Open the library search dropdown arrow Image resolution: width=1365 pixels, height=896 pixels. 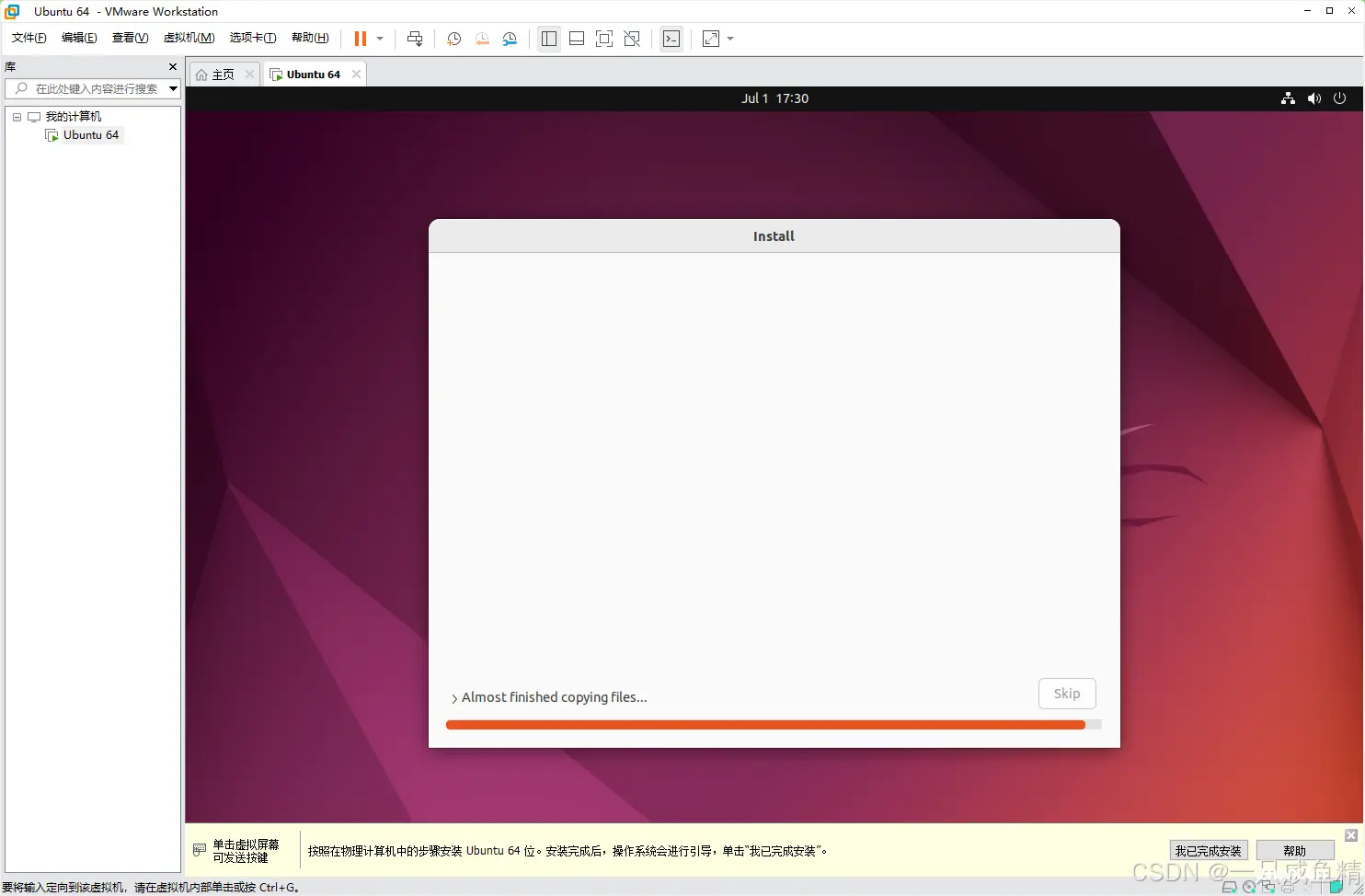pyautogui.click(x=173, y=88)
